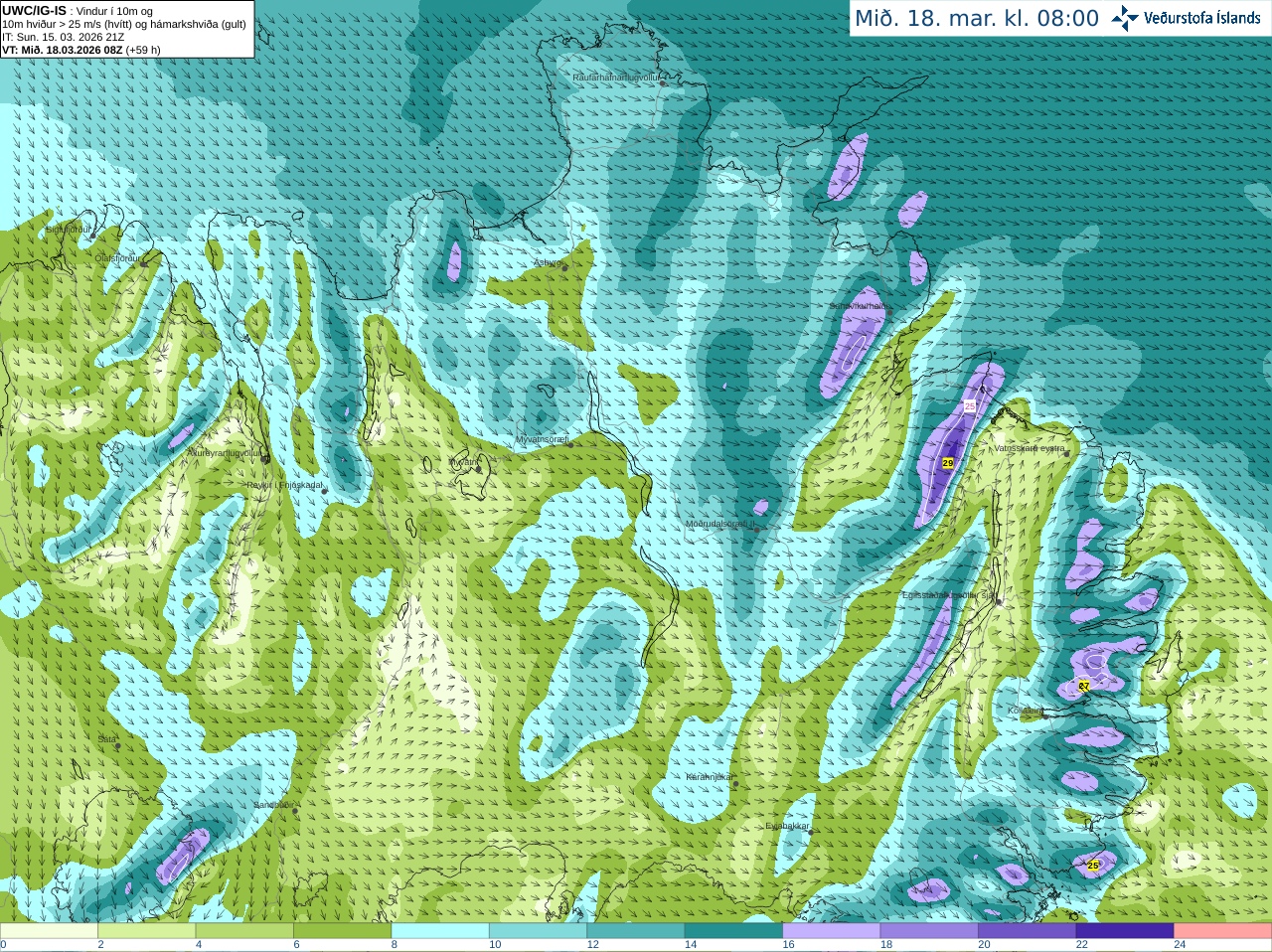Click the Egilsstaðaflugvöllur station label
Screen dimensions: 1272x952
click(949, 595)
